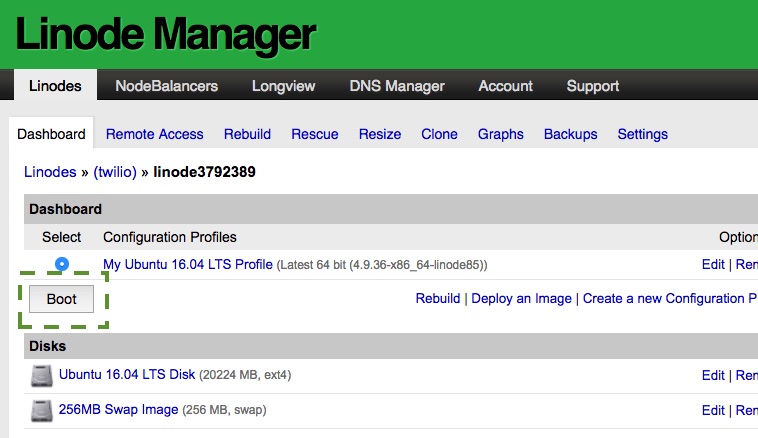Click Edit for the 256MB Swap Image
Image resolution: width=758 pixels, height=438 pixels.
[713, 410]
